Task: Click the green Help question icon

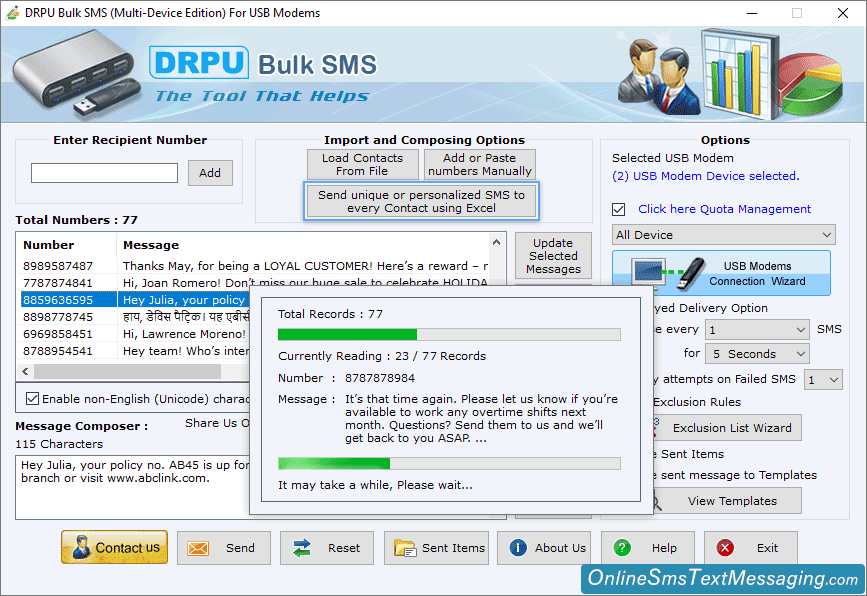Action: [x=622, y=547]
